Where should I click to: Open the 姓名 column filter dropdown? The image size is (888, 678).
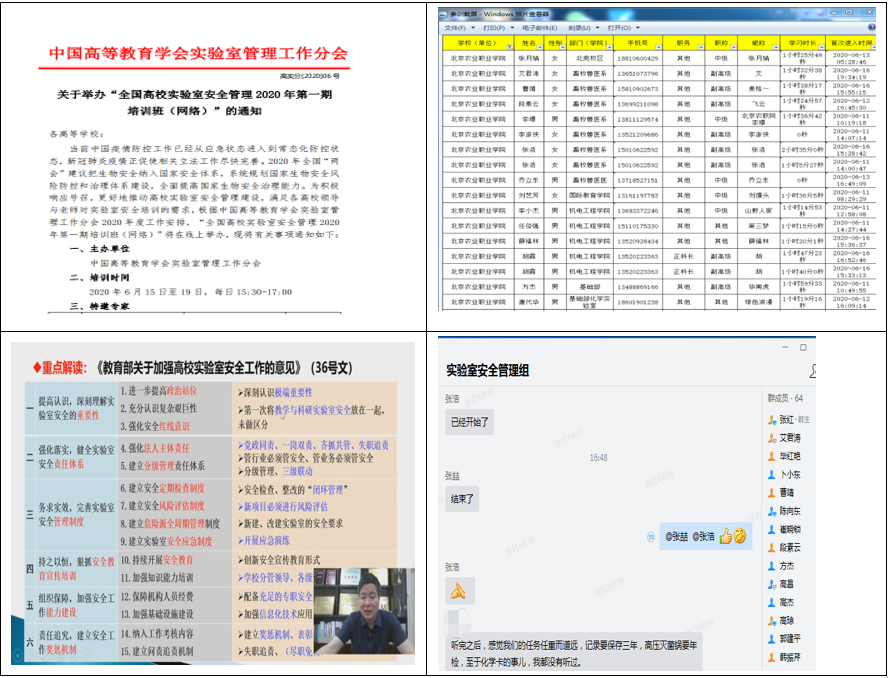[541, 45]
